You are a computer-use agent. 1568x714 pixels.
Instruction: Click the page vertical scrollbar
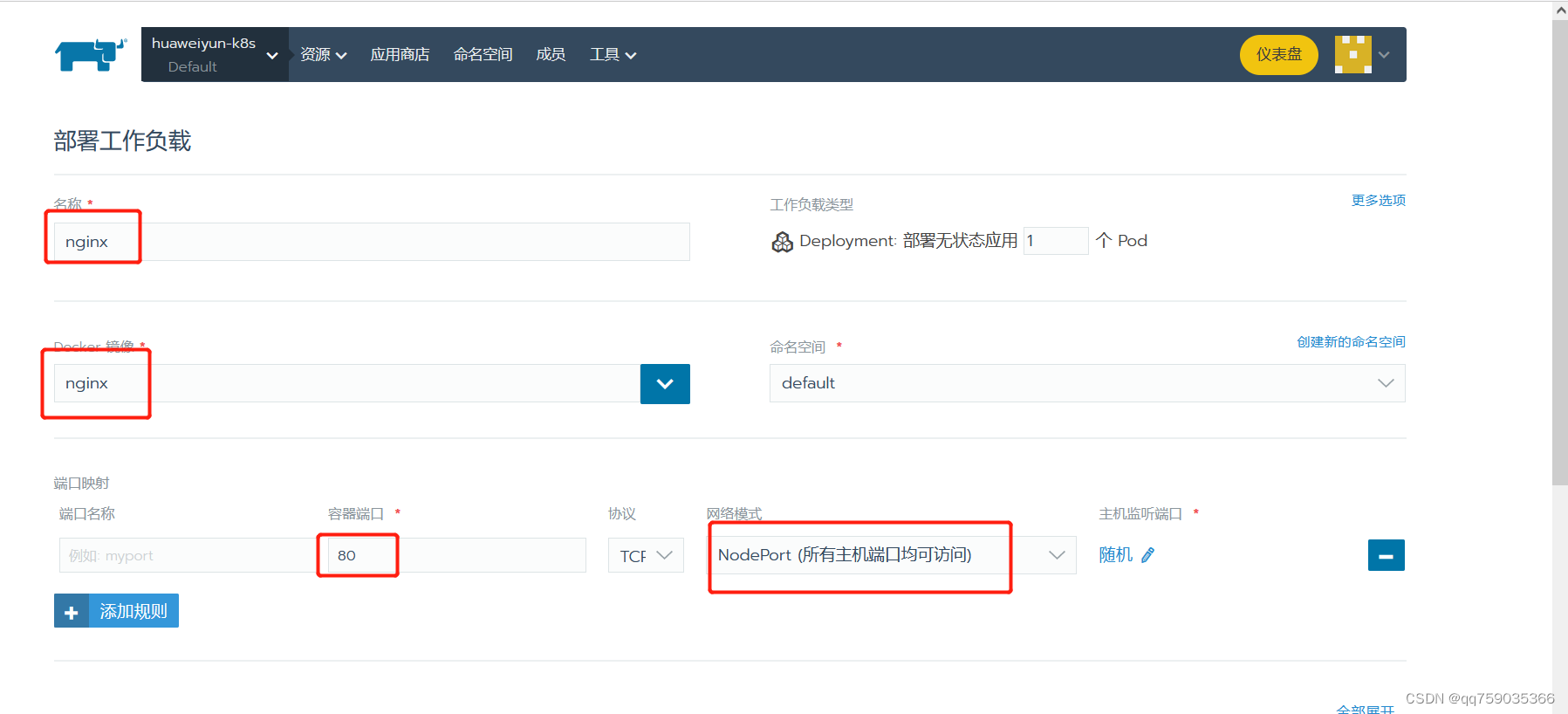[1560, 253]
